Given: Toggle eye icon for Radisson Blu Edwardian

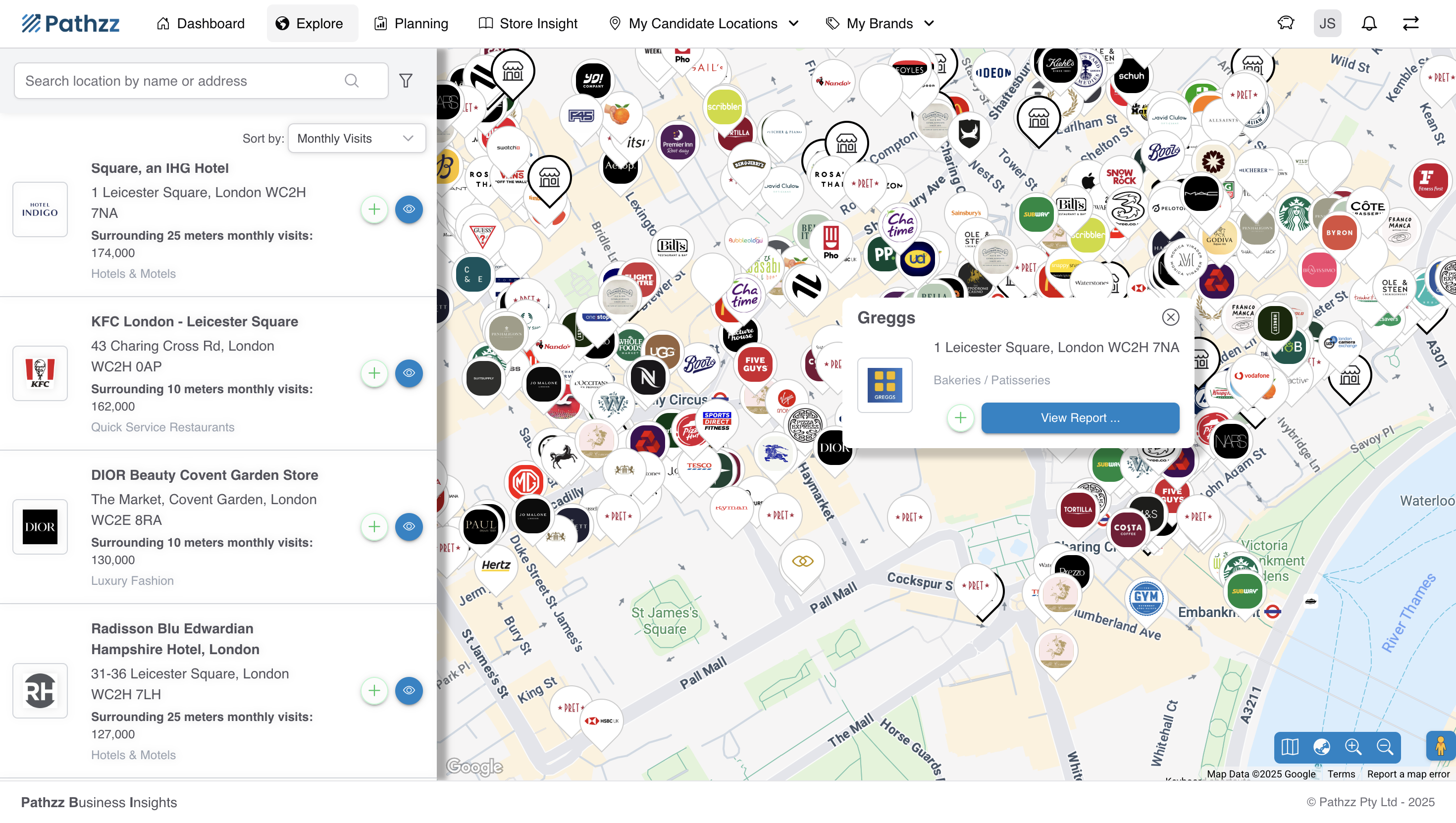Looking at the screenshot, I should point(409,690).
